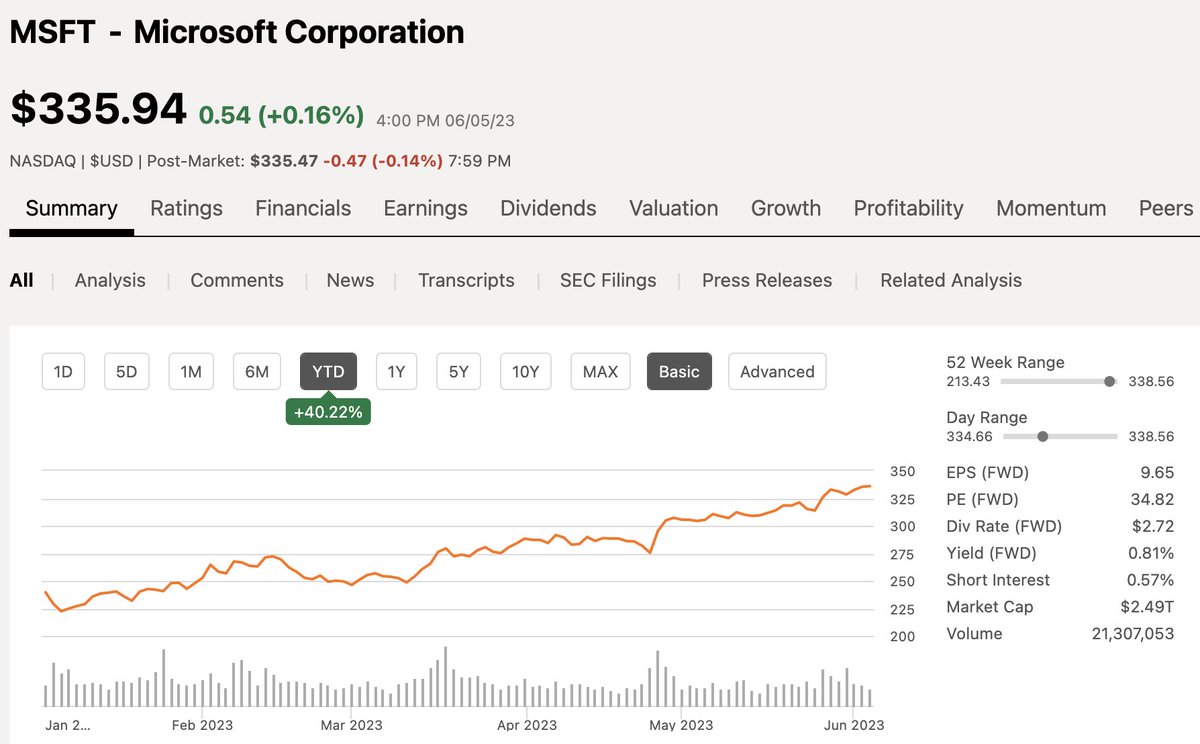Open the Momentum tab
Viewport: 1200px width, 744px height.
1051,208
